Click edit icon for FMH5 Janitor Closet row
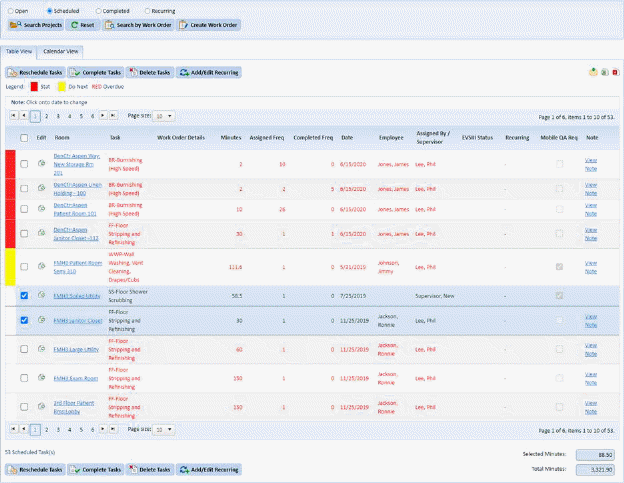The image size is (624, 483). (41, 321)
